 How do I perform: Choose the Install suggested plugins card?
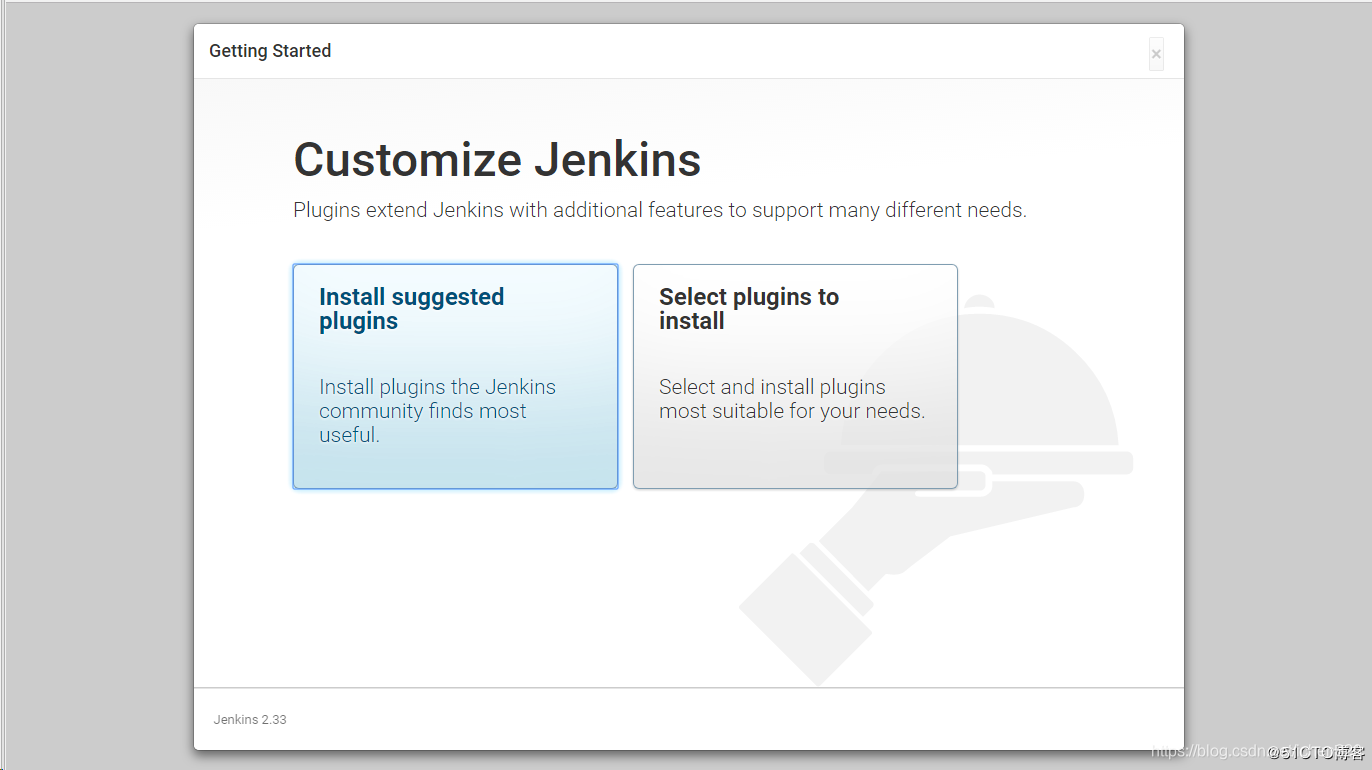[455, 376]
